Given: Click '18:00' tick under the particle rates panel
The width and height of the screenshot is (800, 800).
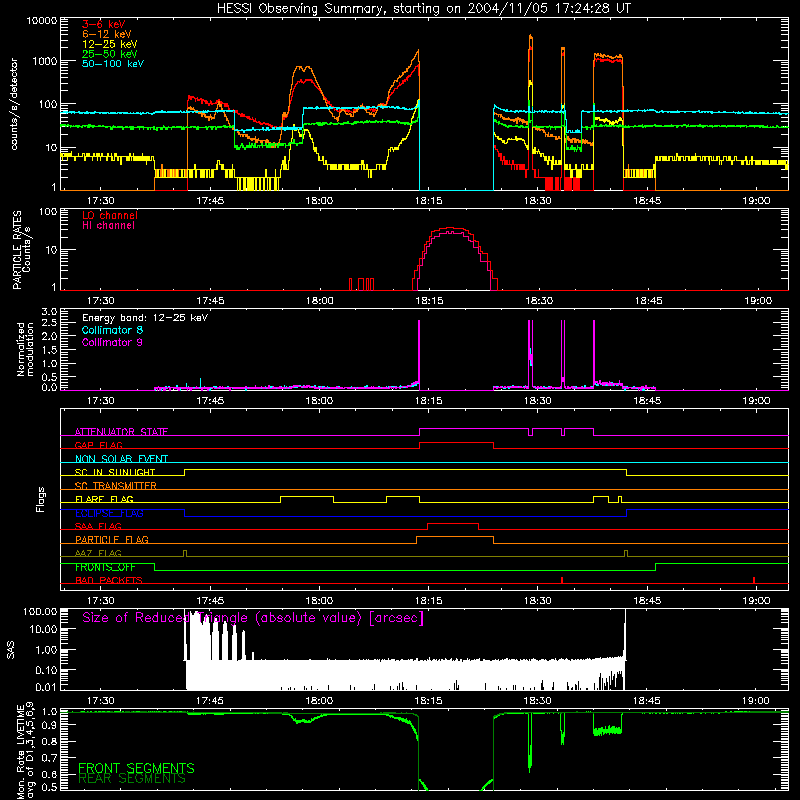Looking at the screenshot, I should tap(319, 301).
